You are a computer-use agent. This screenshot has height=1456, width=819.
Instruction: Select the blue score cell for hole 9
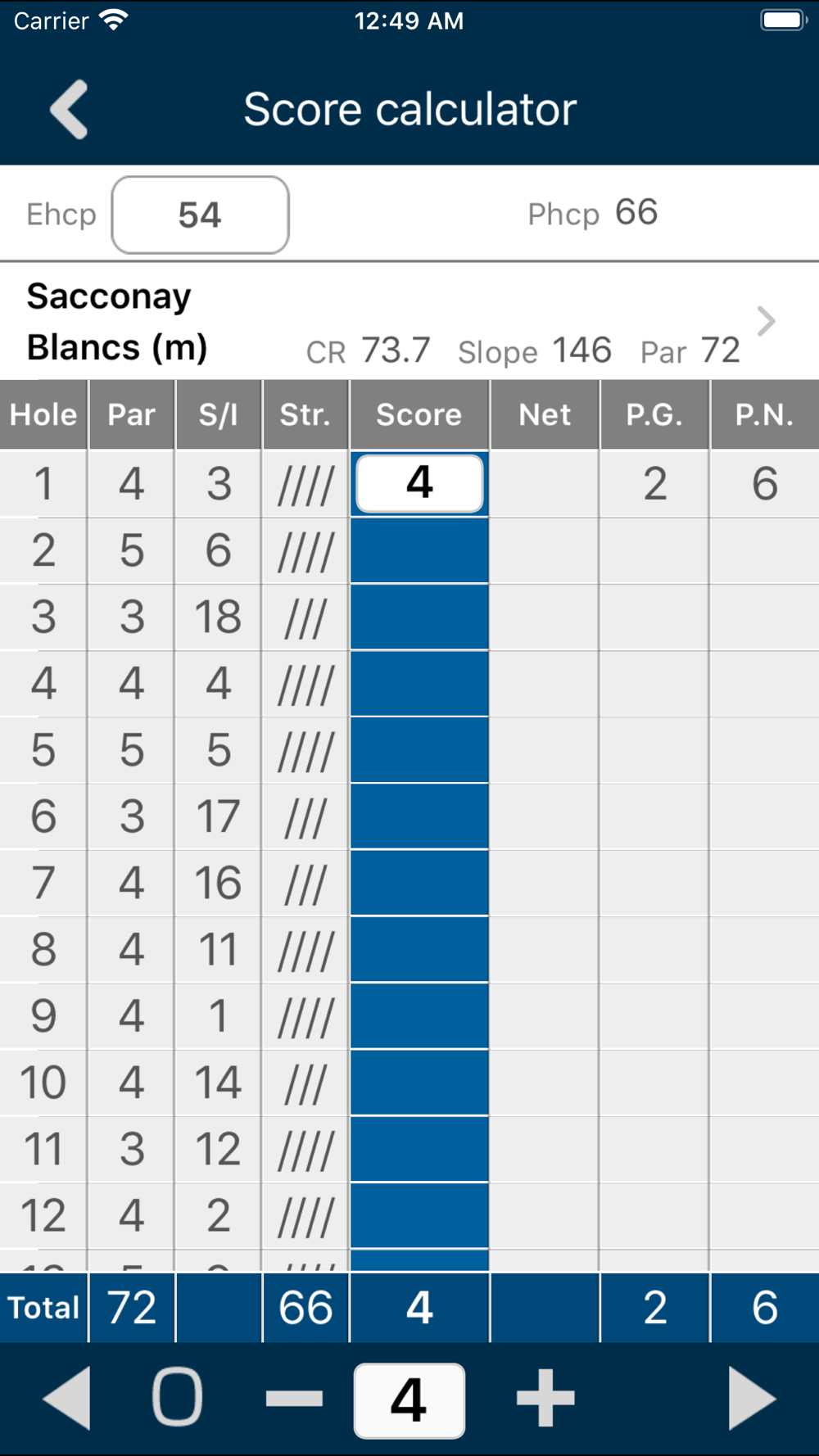tap(419, 1016)
